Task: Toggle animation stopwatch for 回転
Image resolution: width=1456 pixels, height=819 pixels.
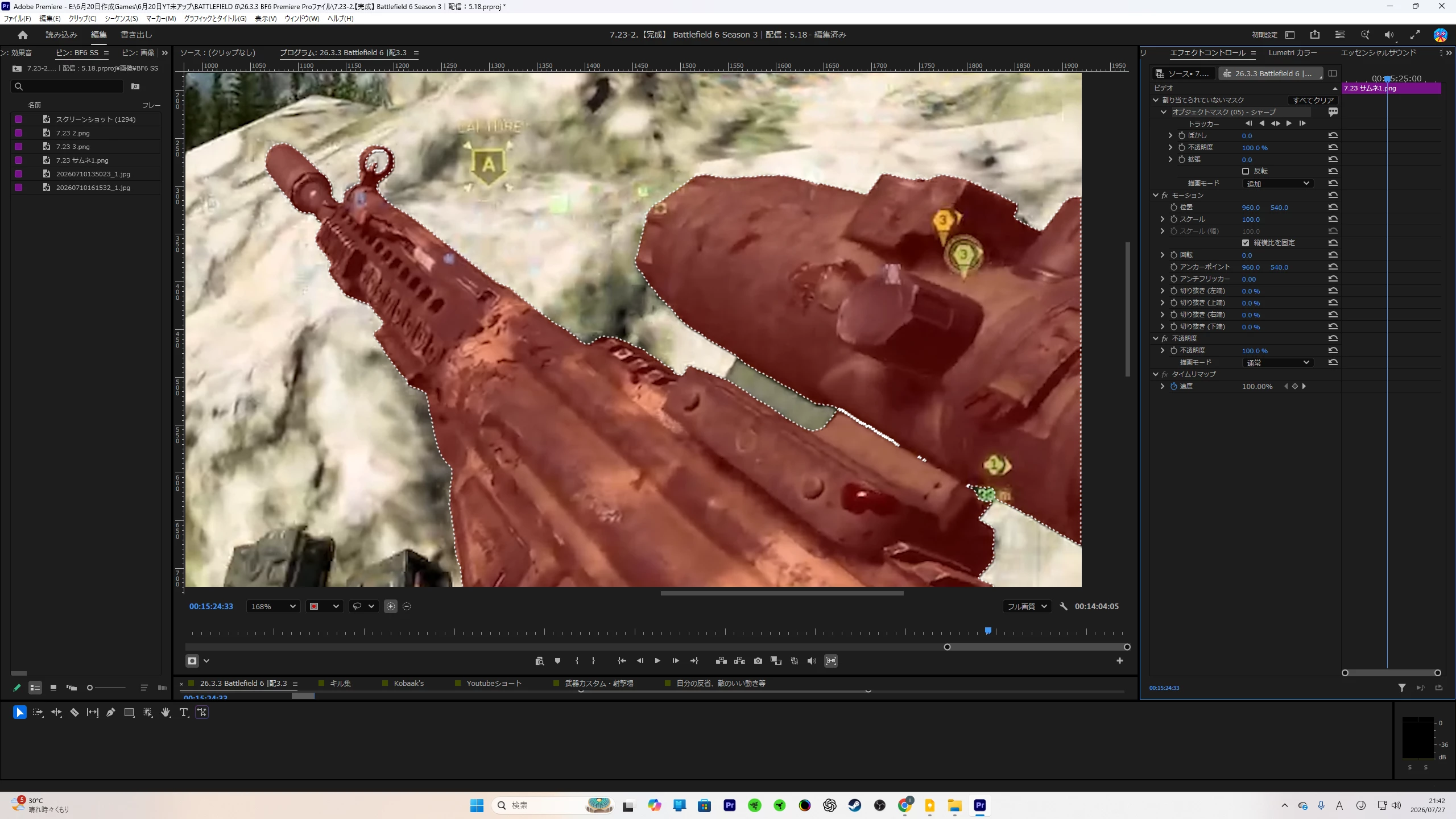Action: [1173, 255]
